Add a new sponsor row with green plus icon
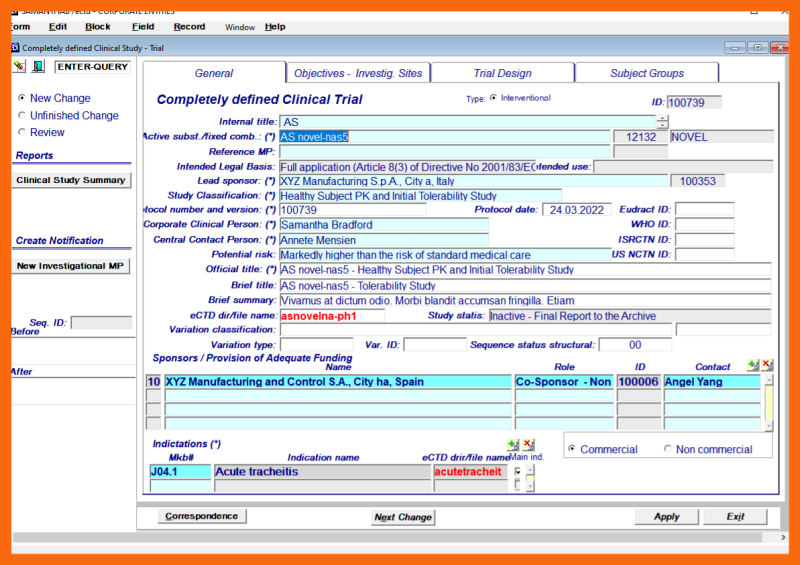This screenshot has height=565, width=800. click(753, 366)
